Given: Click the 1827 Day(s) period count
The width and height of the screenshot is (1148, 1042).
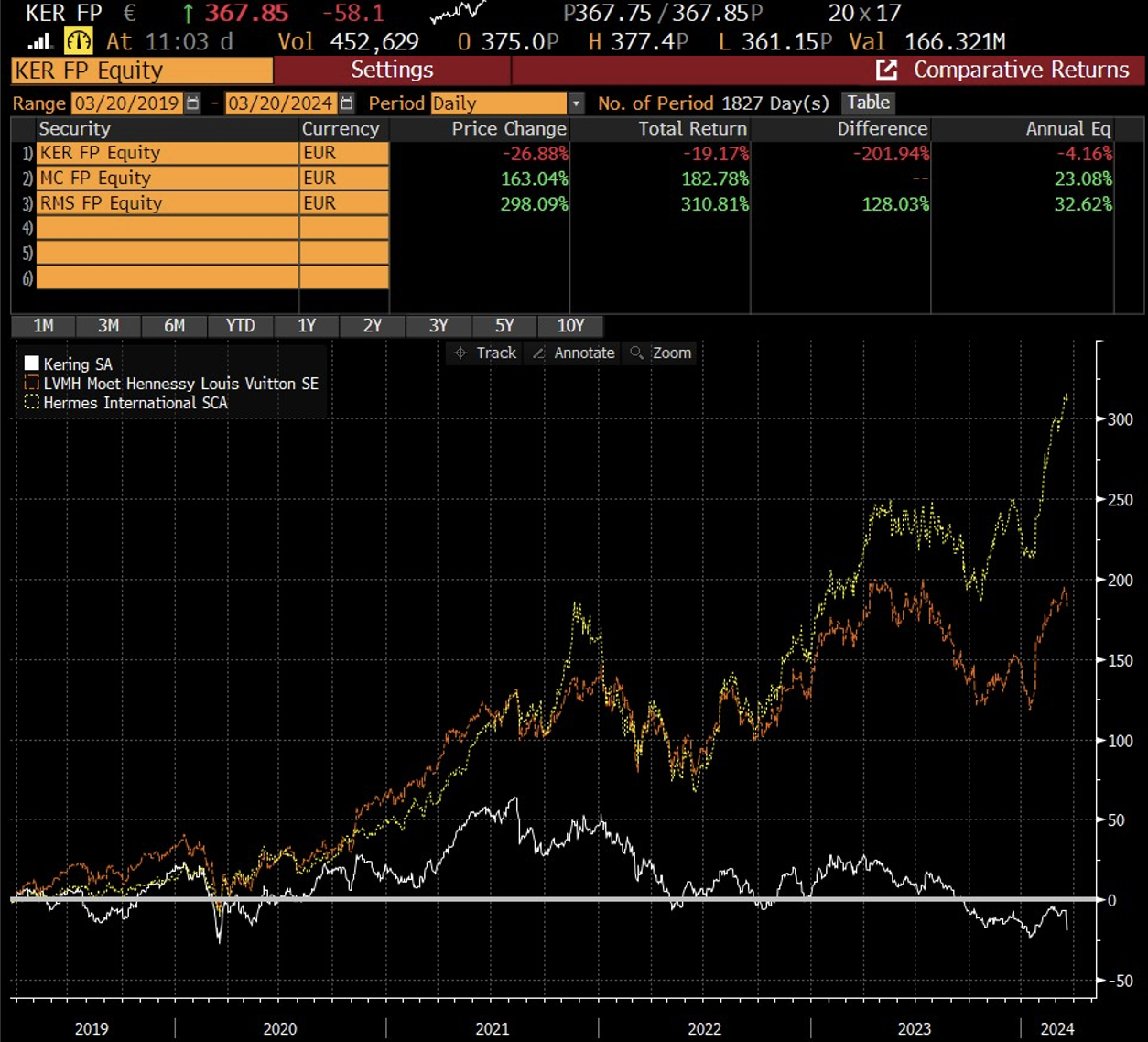Looking at the screenshot, I should (x=774, y=103).
